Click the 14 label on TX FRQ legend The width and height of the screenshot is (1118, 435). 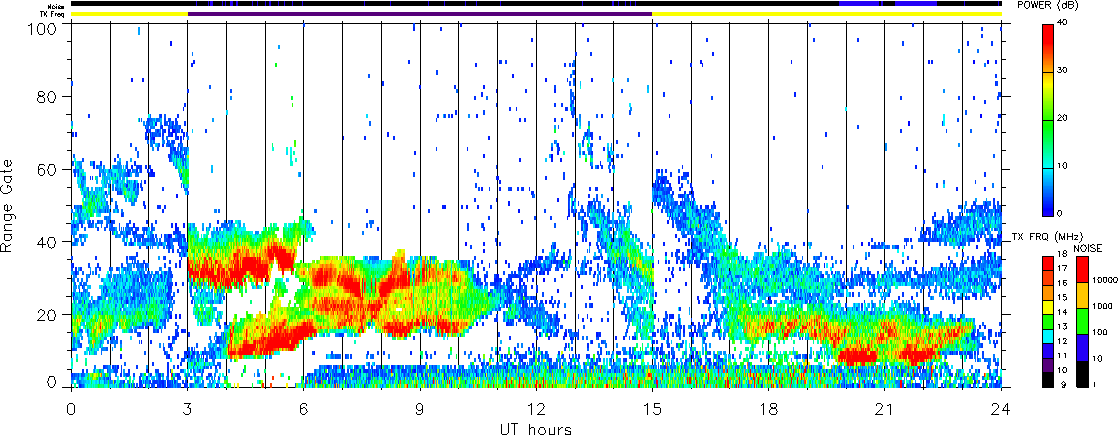pyautogui.click(x=1063, y=312)
